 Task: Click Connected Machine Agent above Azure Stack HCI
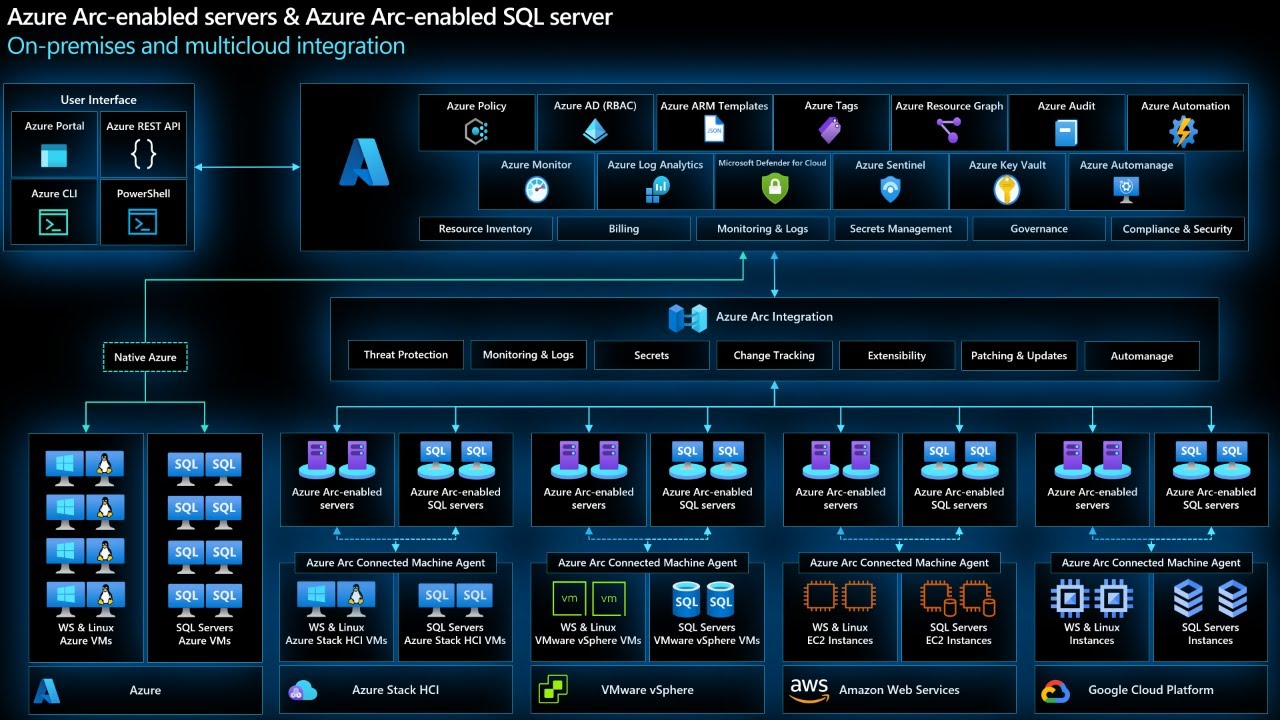coord(396,563)
